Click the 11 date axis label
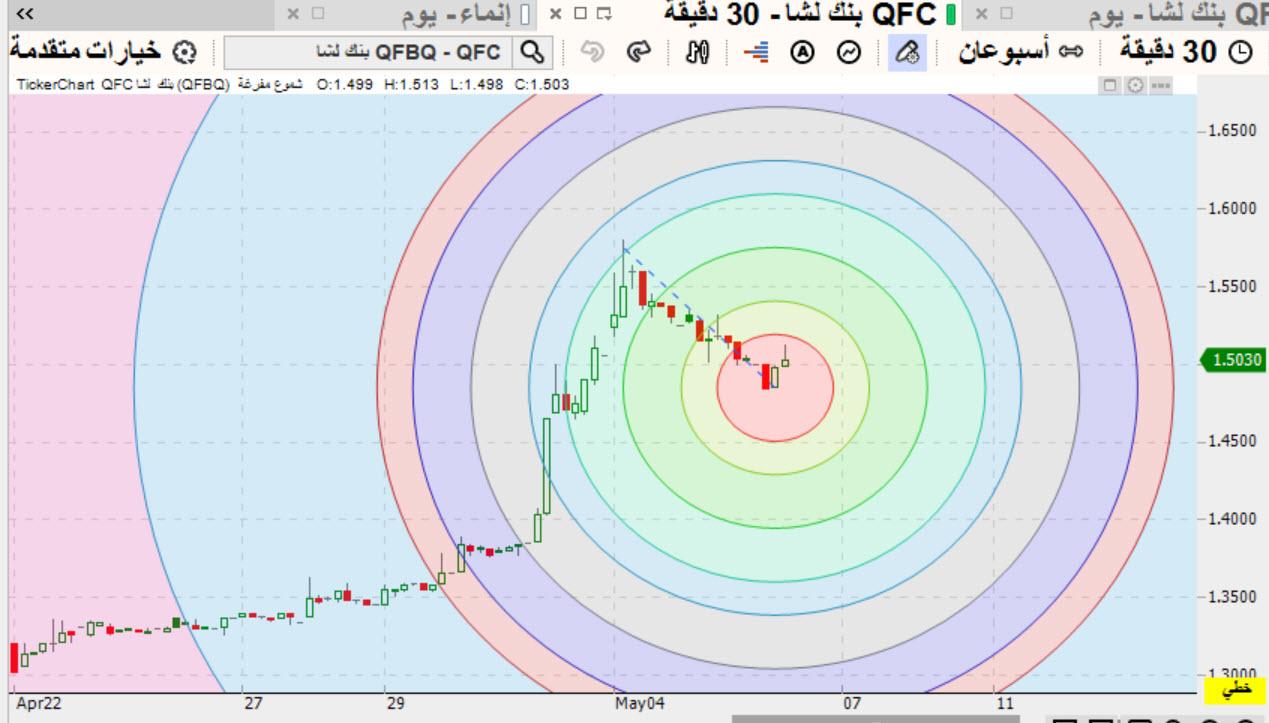Screen dimensions: 1269x723 click(1005, 704)
